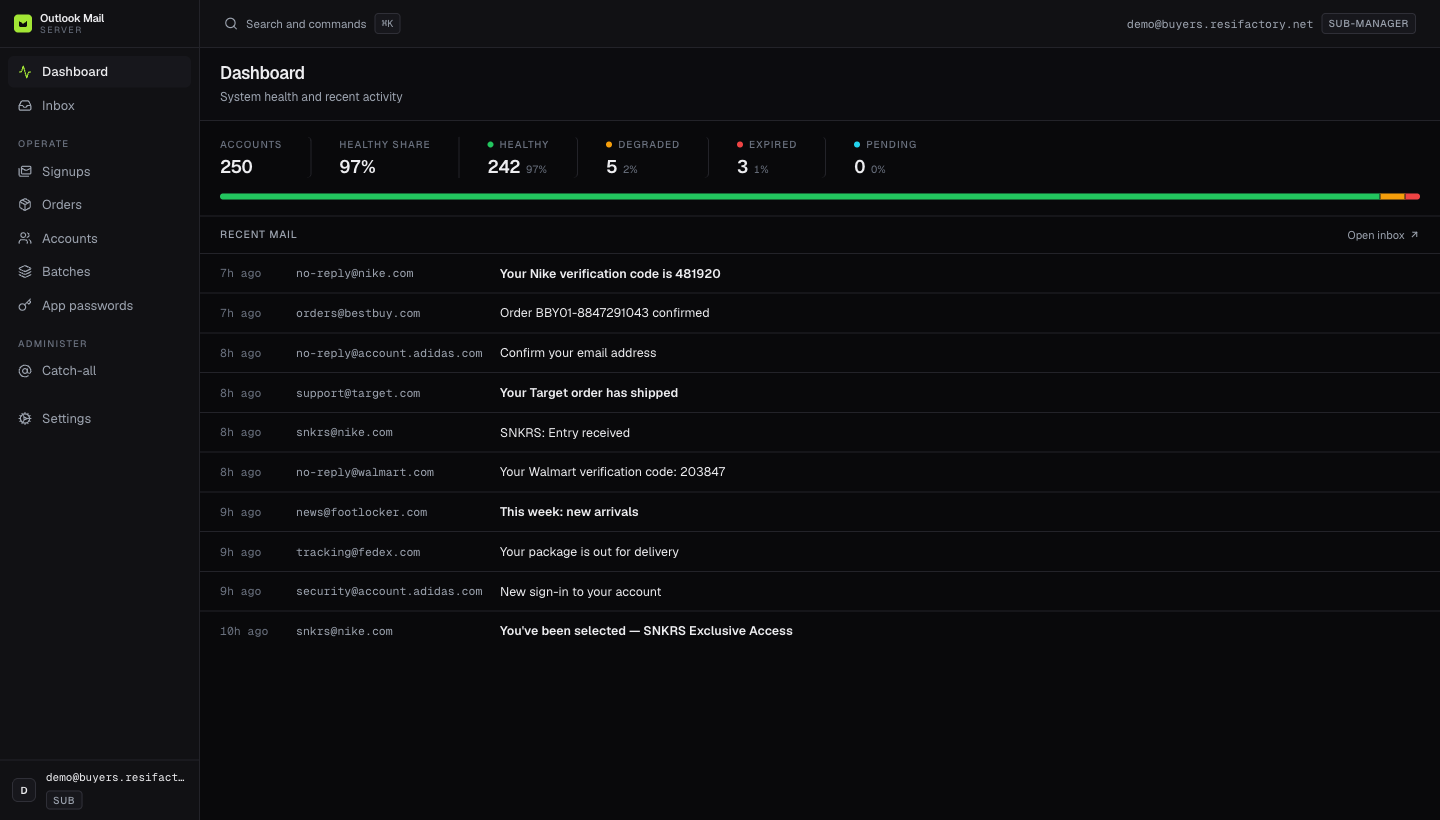The image size is (1440, 820).
Task: Click the Orders box icon
Action: (25, 205)
